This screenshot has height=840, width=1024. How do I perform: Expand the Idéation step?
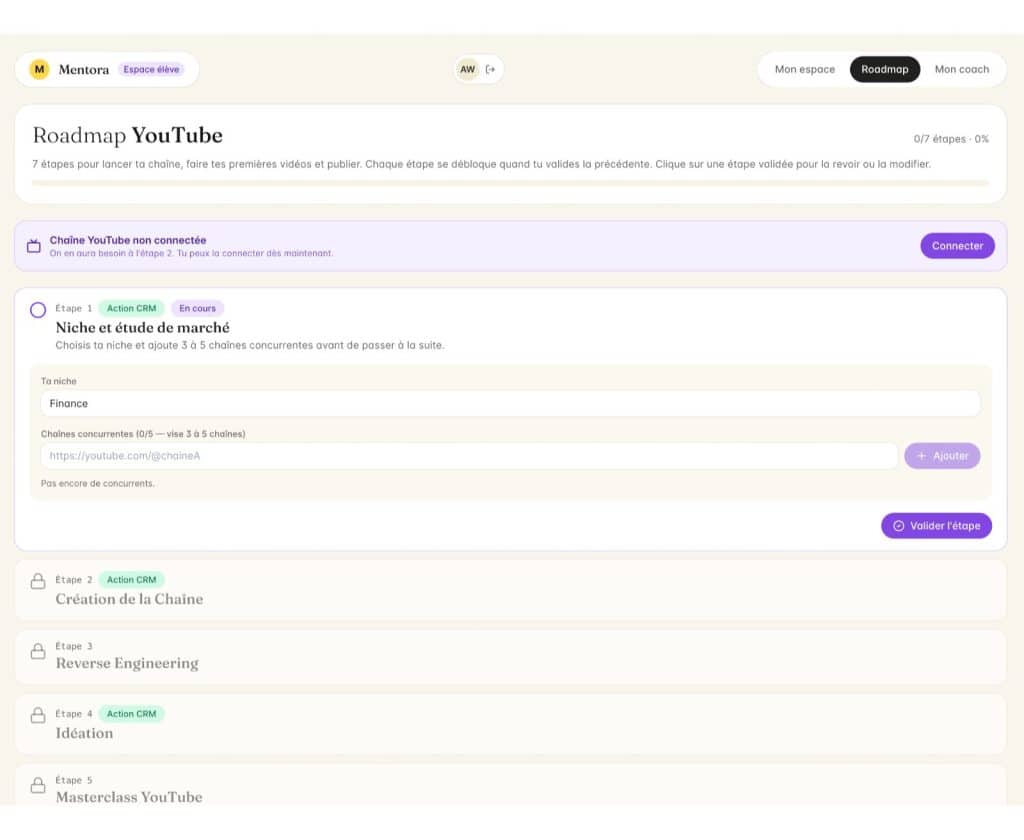510,724
